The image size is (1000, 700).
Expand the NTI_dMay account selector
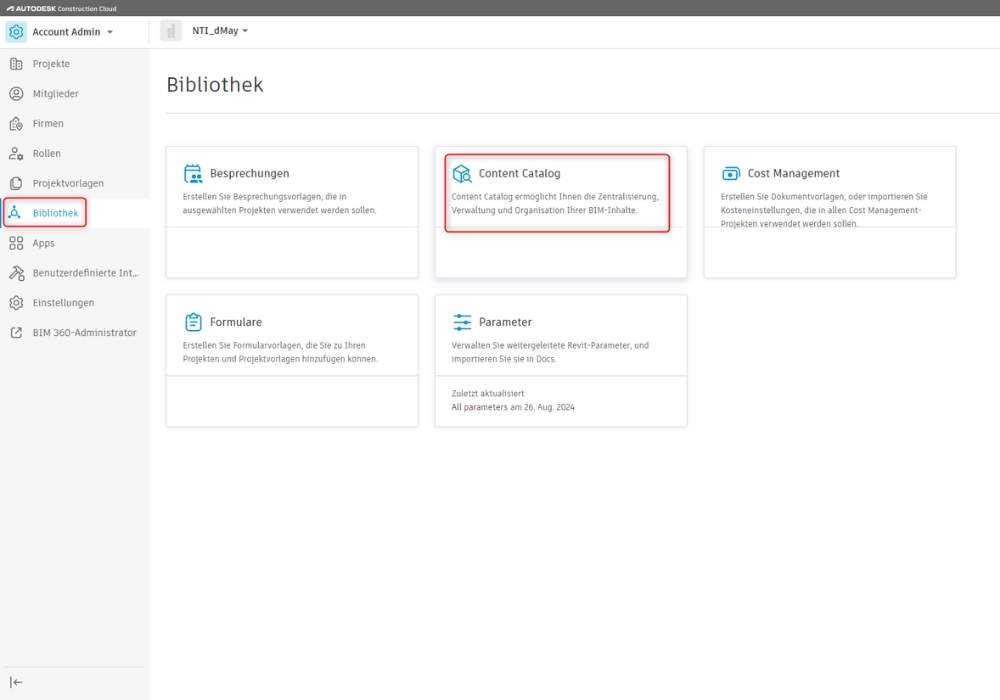coord(220,31)
